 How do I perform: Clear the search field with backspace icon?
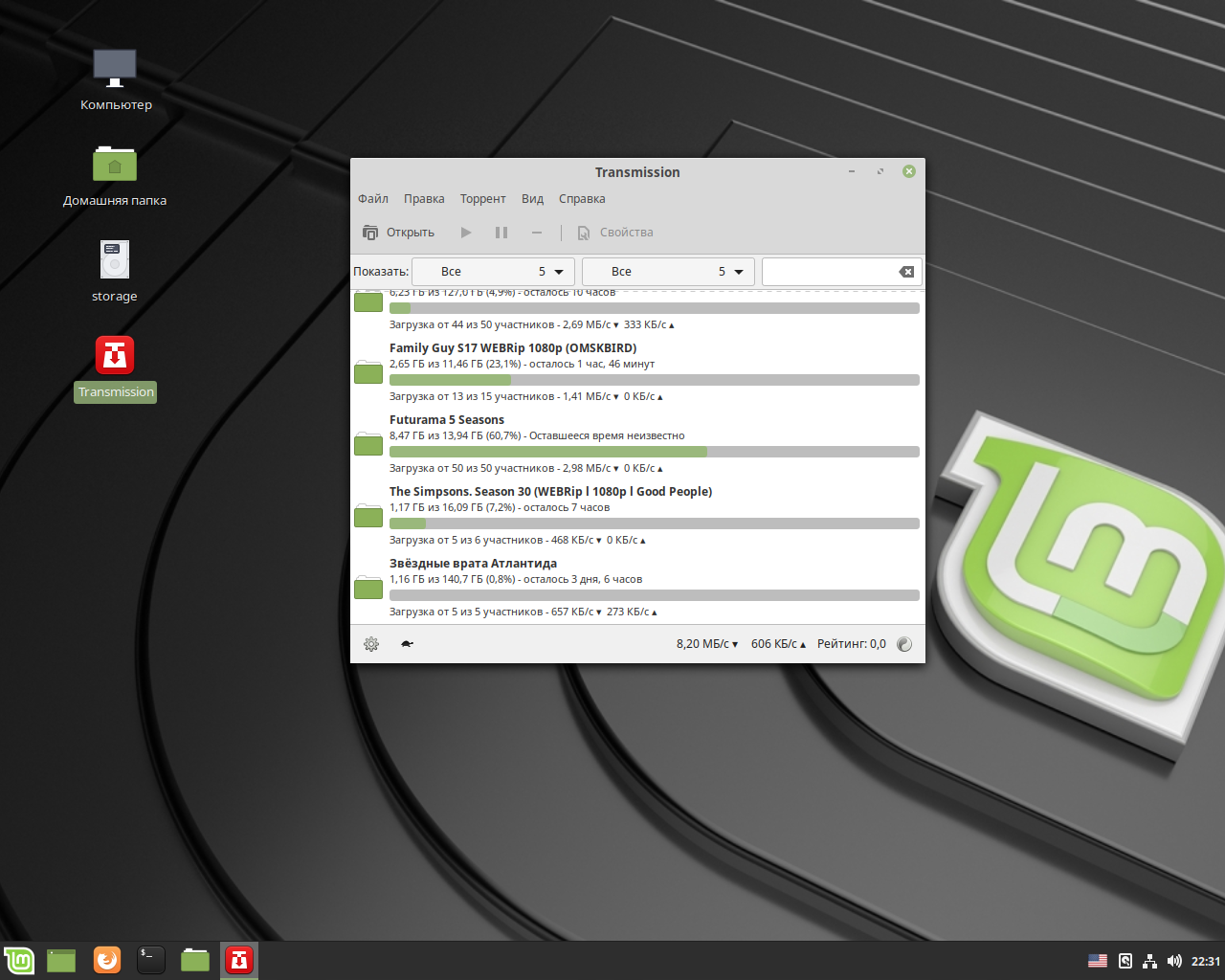(x=906, y=272)
